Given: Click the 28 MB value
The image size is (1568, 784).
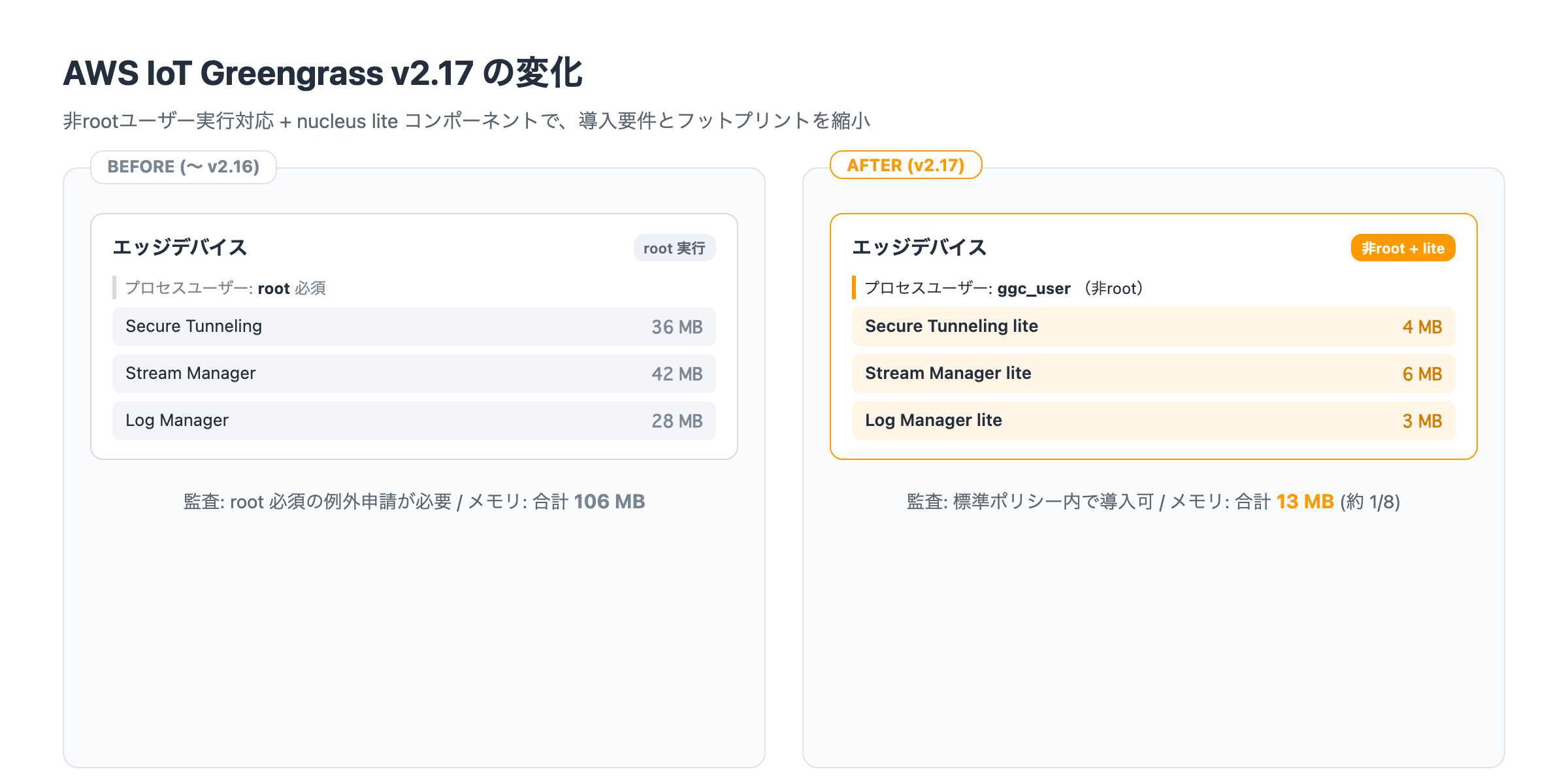Looking at the screenshot, I should point(677,421).
